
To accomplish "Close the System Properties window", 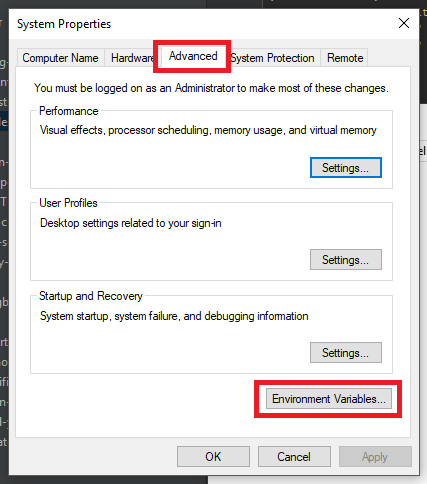I will pos(404,23).
